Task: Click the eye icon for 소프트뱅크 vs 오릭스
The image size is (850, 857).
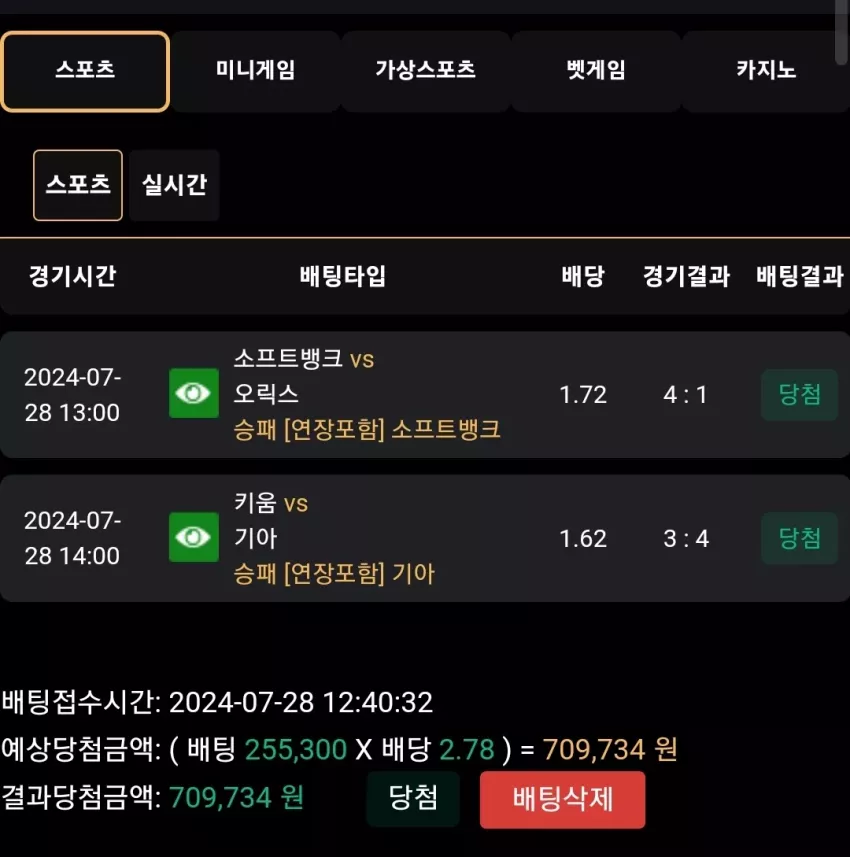Action: (194, 393)
